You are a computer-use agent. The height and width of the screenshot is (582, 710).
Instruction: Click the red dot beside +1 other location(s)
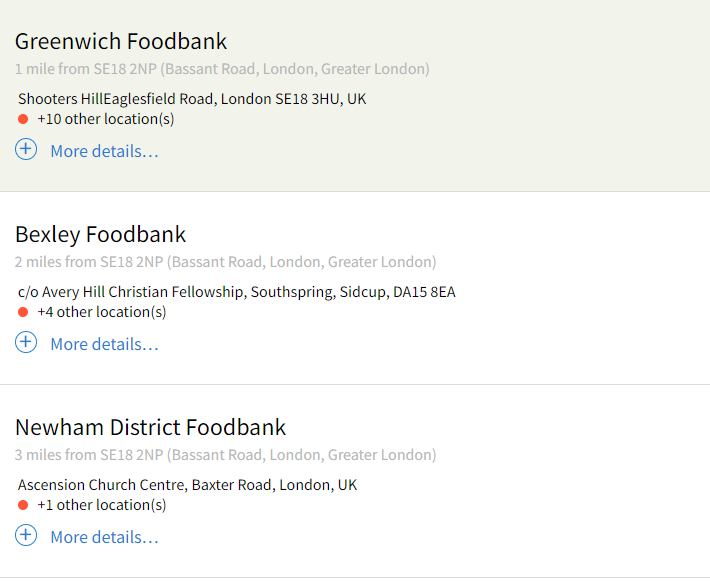(x=23, y=505)
